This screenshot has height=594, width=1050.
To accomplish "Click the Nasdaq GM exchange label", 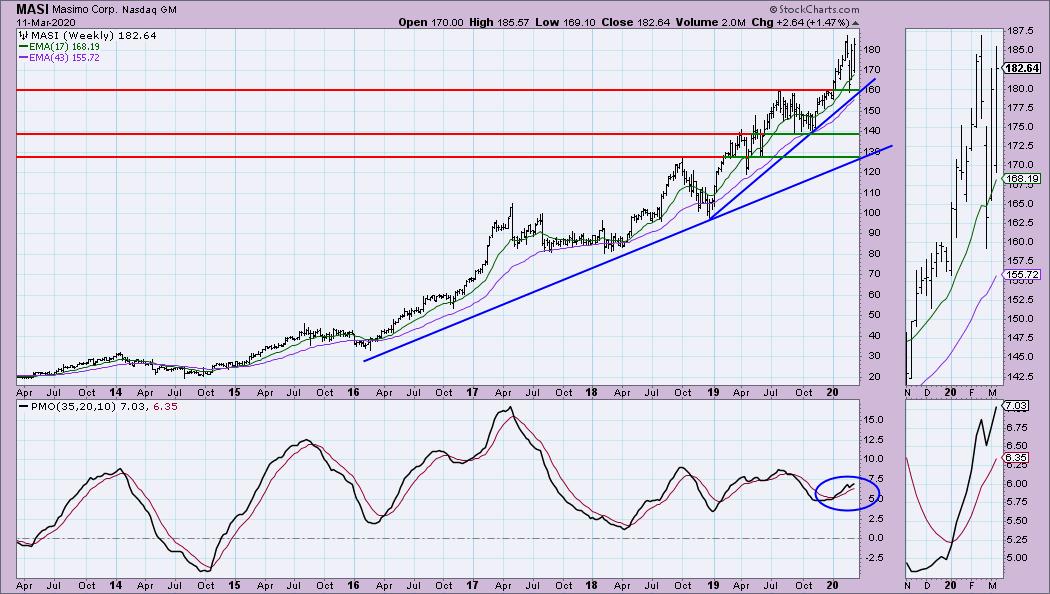I will point(149,10).
